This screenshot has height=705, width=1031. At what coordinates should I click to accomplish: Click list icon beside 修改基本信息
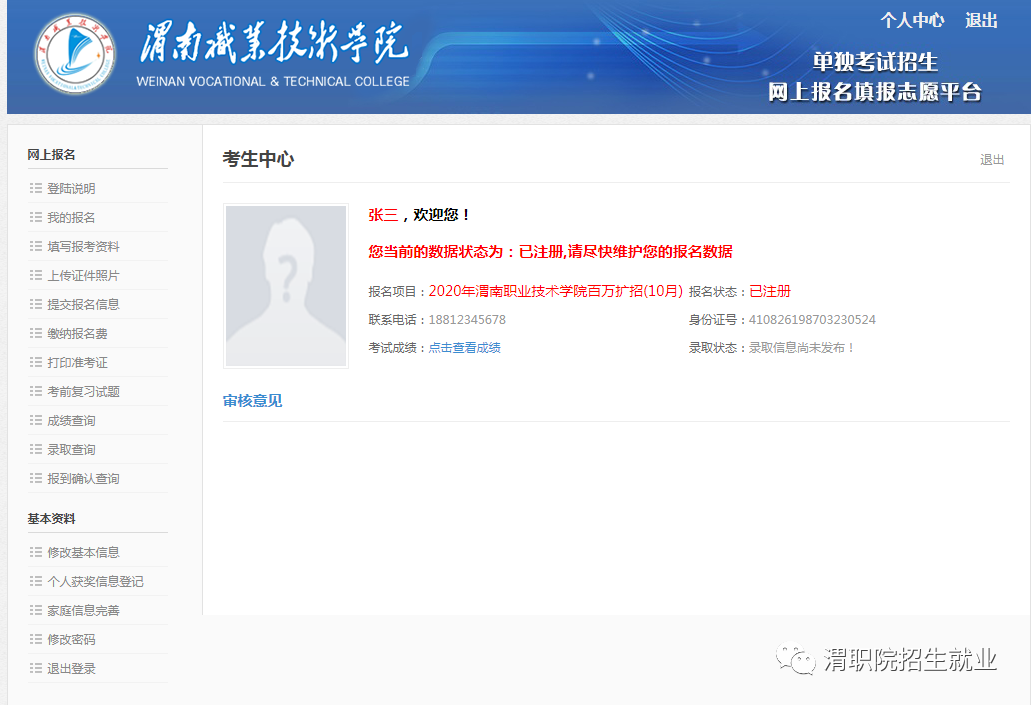click(x=36, y=552)
